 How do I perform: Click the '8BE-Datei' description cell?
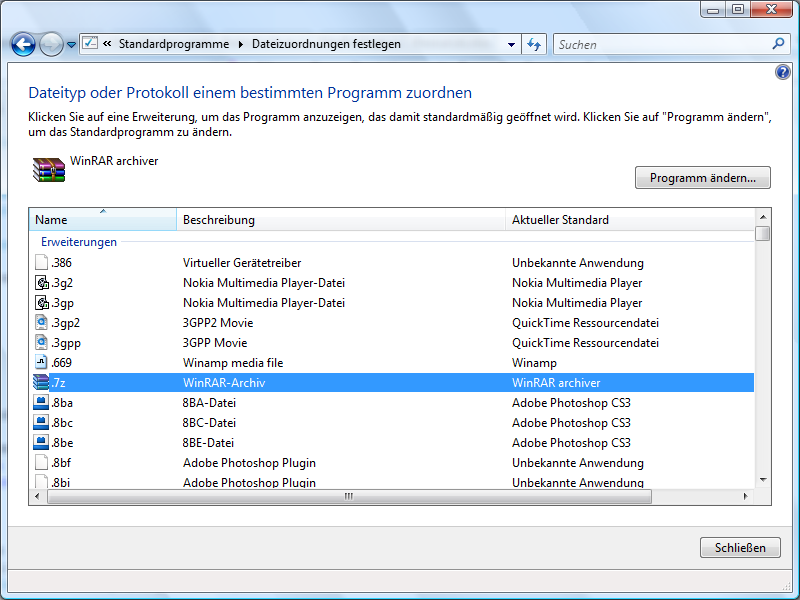(x=208, y=443)
